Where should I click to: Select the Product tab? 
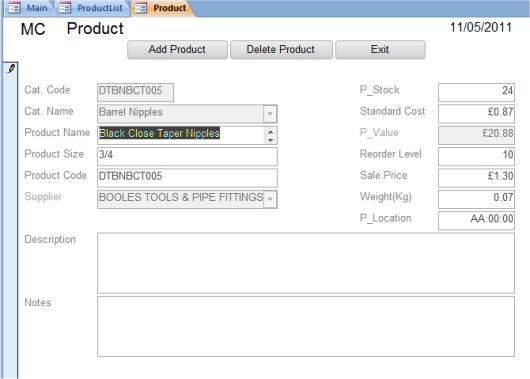pos(163,8)
